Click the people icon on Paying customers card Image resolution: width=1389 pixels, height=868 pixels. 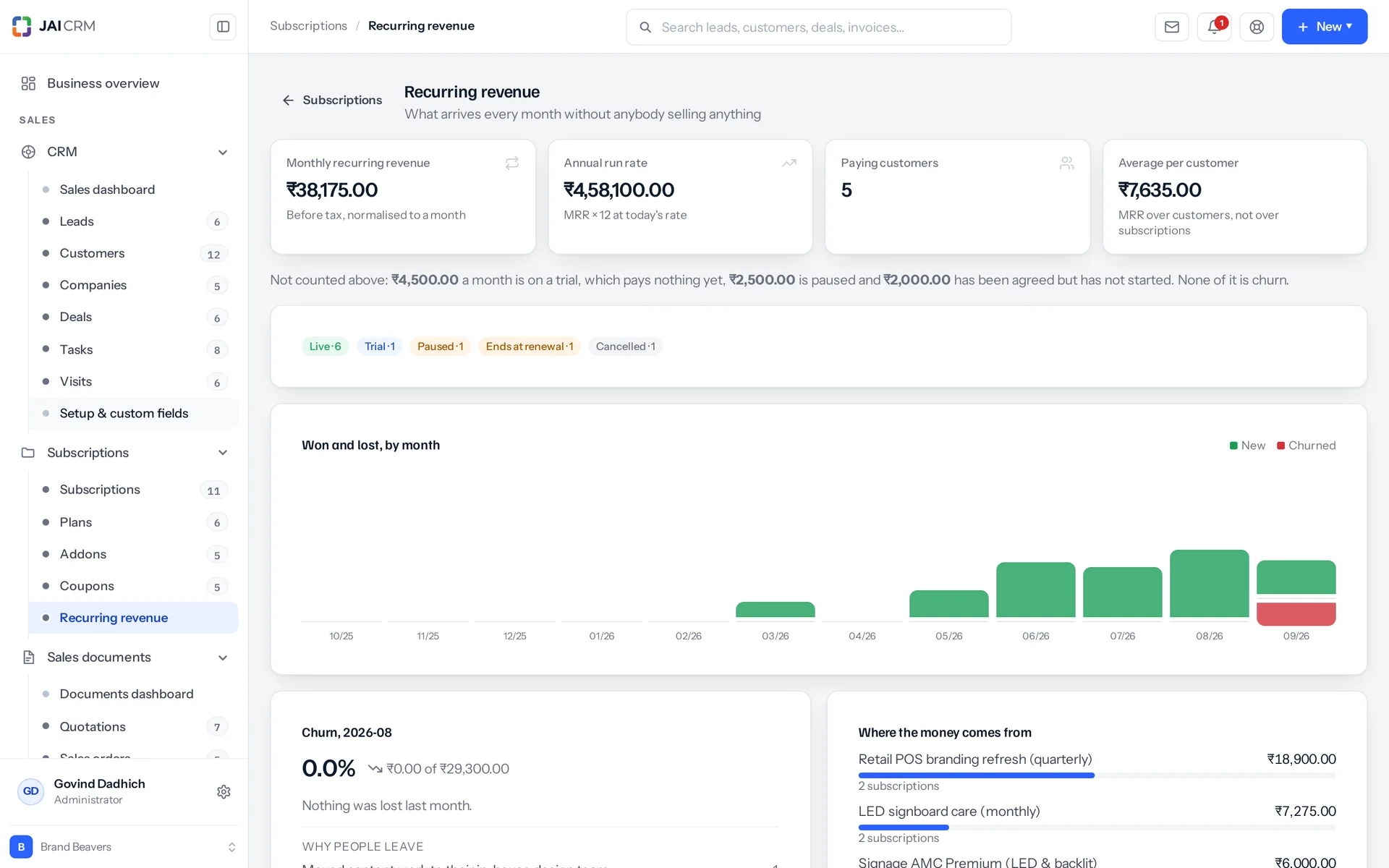pyautogui.click(x=1066, y=163)
